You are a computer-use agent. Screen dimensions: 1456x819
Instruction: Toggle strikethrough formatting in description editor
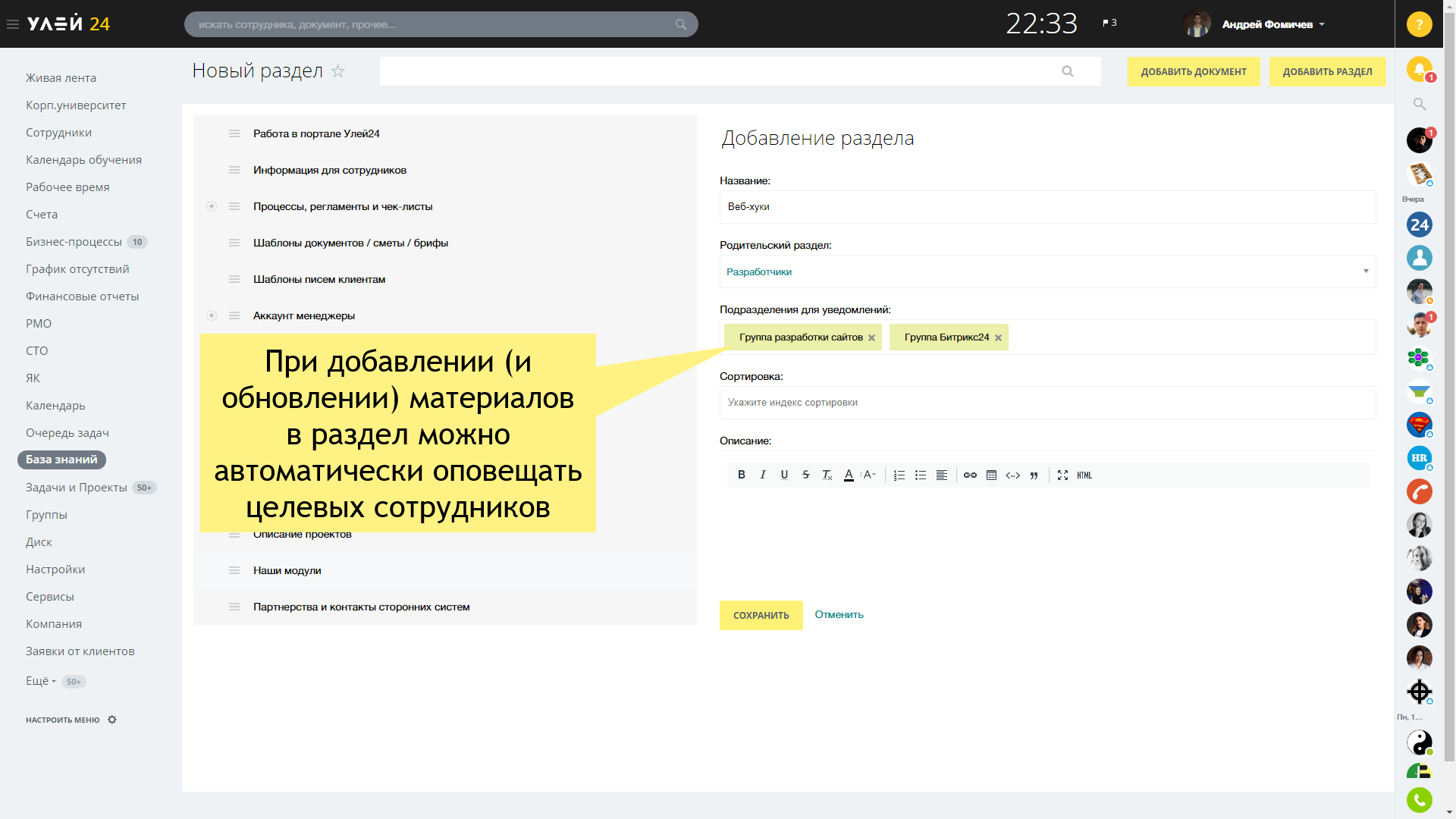[x=805, y=475]
